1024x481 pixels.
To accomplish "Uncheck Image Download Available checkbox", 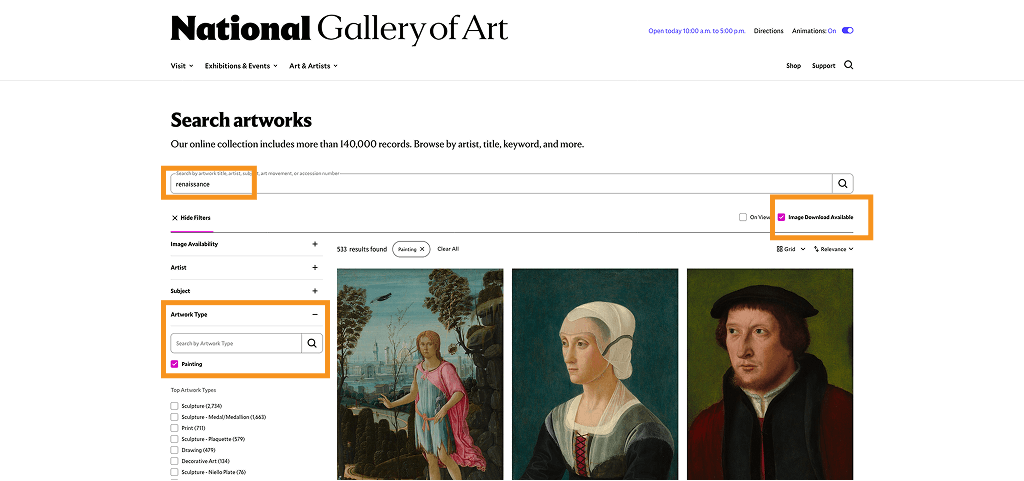I will (x=781, y=217).
